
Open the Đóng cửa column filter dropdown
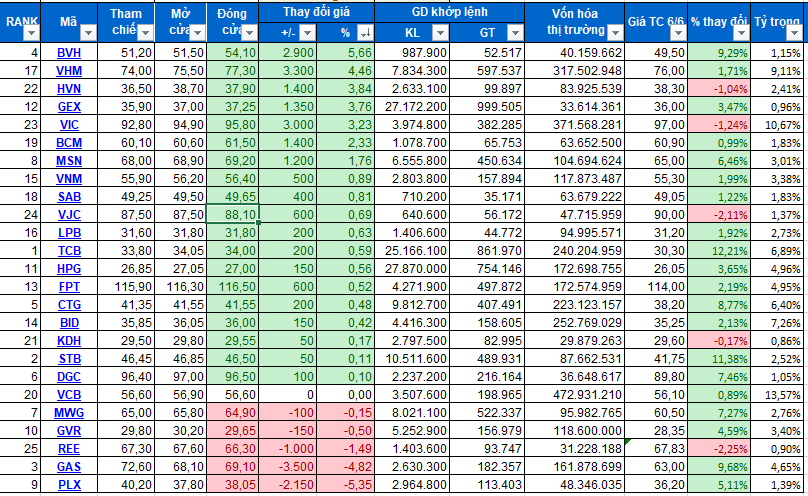(249, 33)
